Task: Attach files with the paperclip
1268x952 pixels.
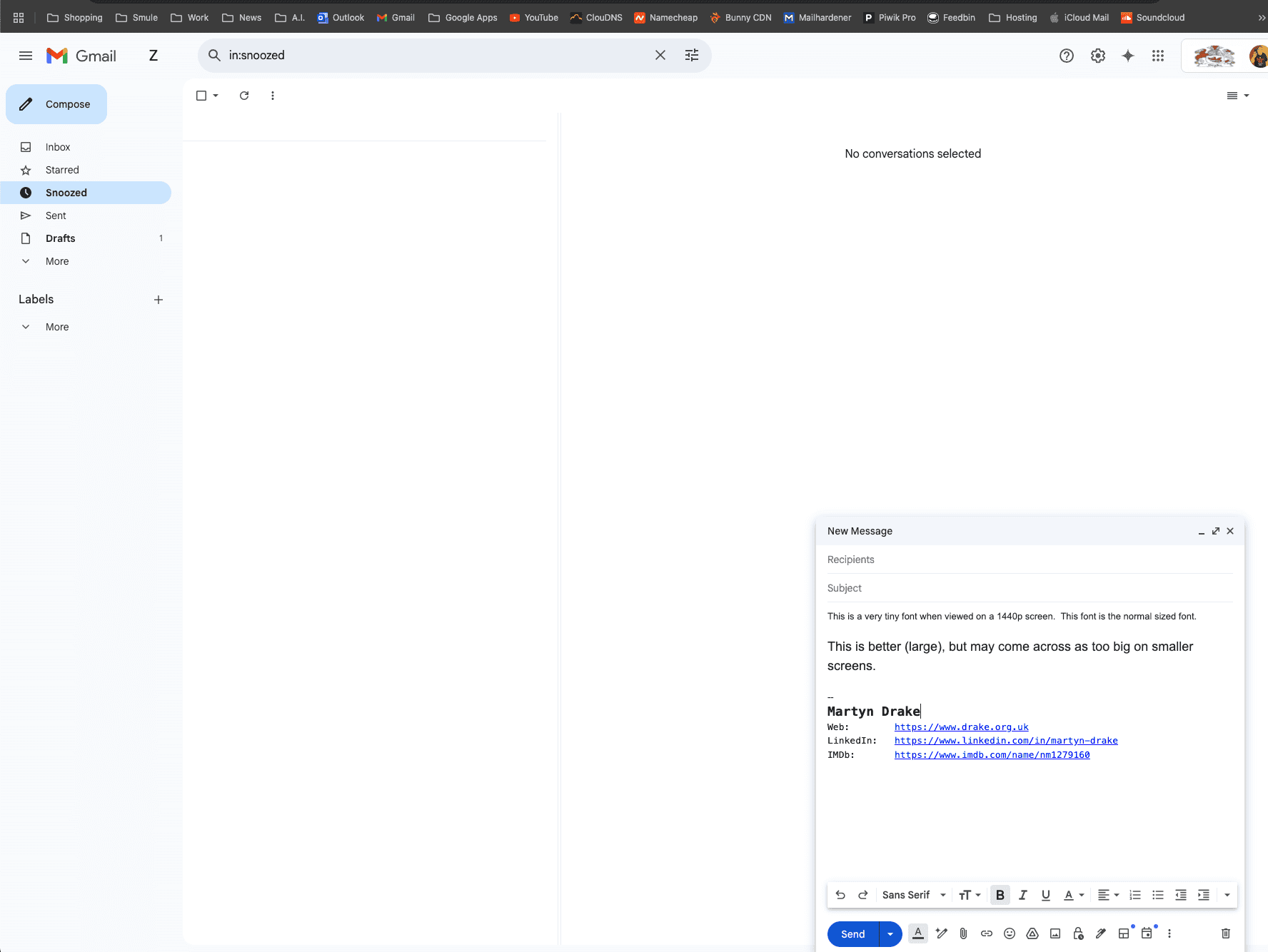Action: point(964,933)
